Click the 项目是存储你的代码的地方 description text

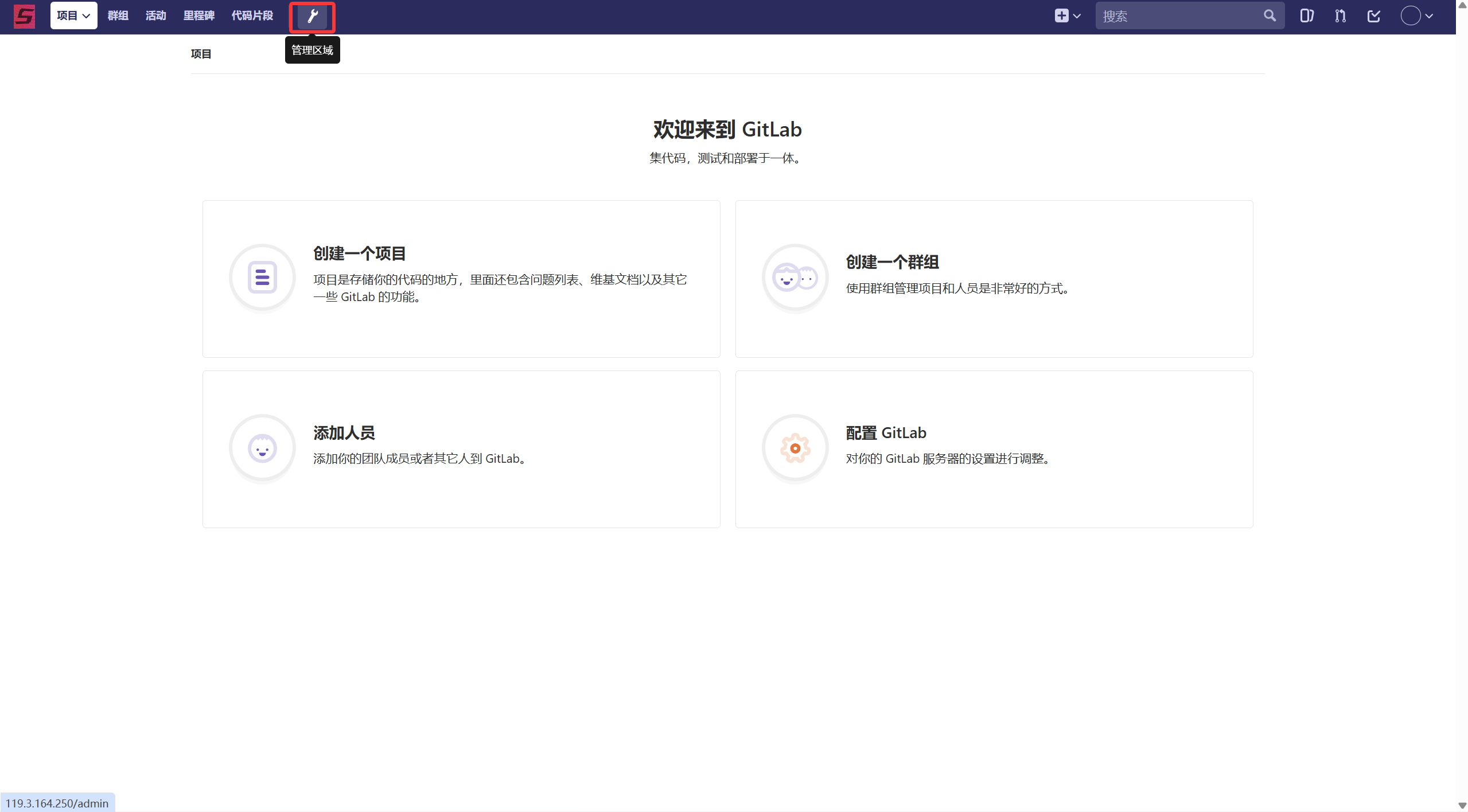point(500,288)
